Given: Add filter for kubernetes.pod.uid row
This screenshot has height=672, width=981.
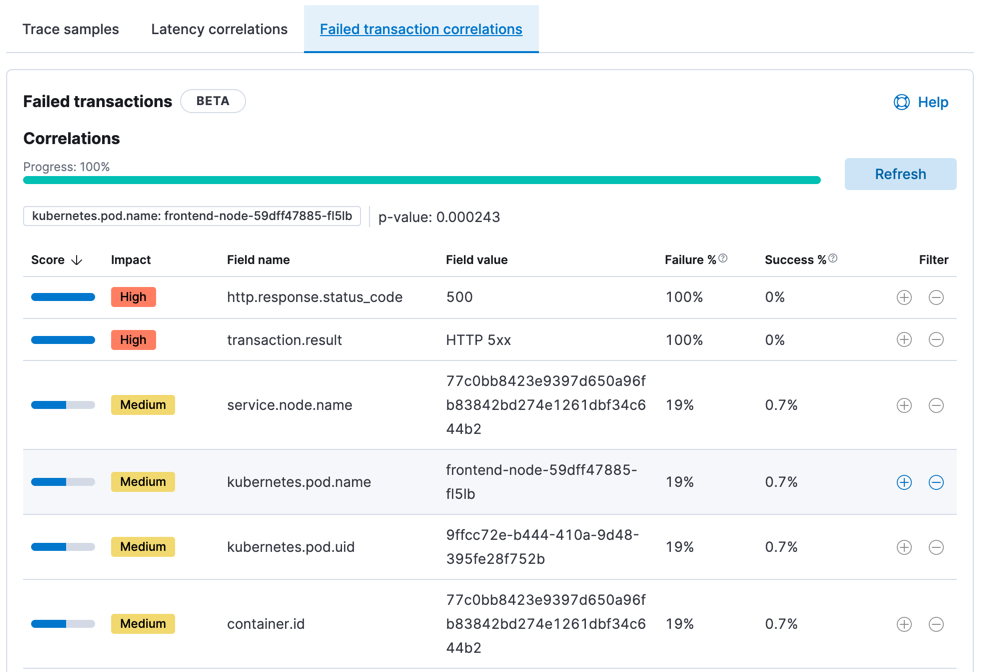Looking at the screenshot, I should coord(904,547).
